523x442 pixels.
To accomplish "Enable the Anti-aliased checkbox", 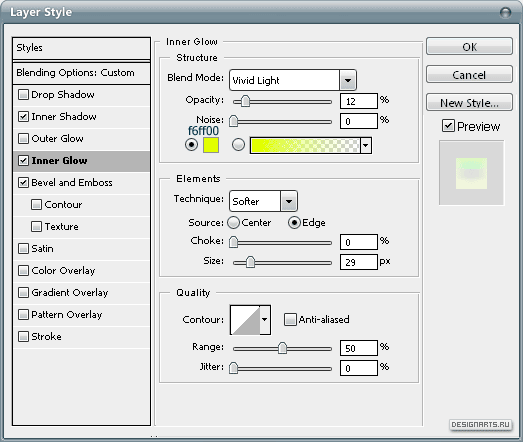I will point(290,320).
